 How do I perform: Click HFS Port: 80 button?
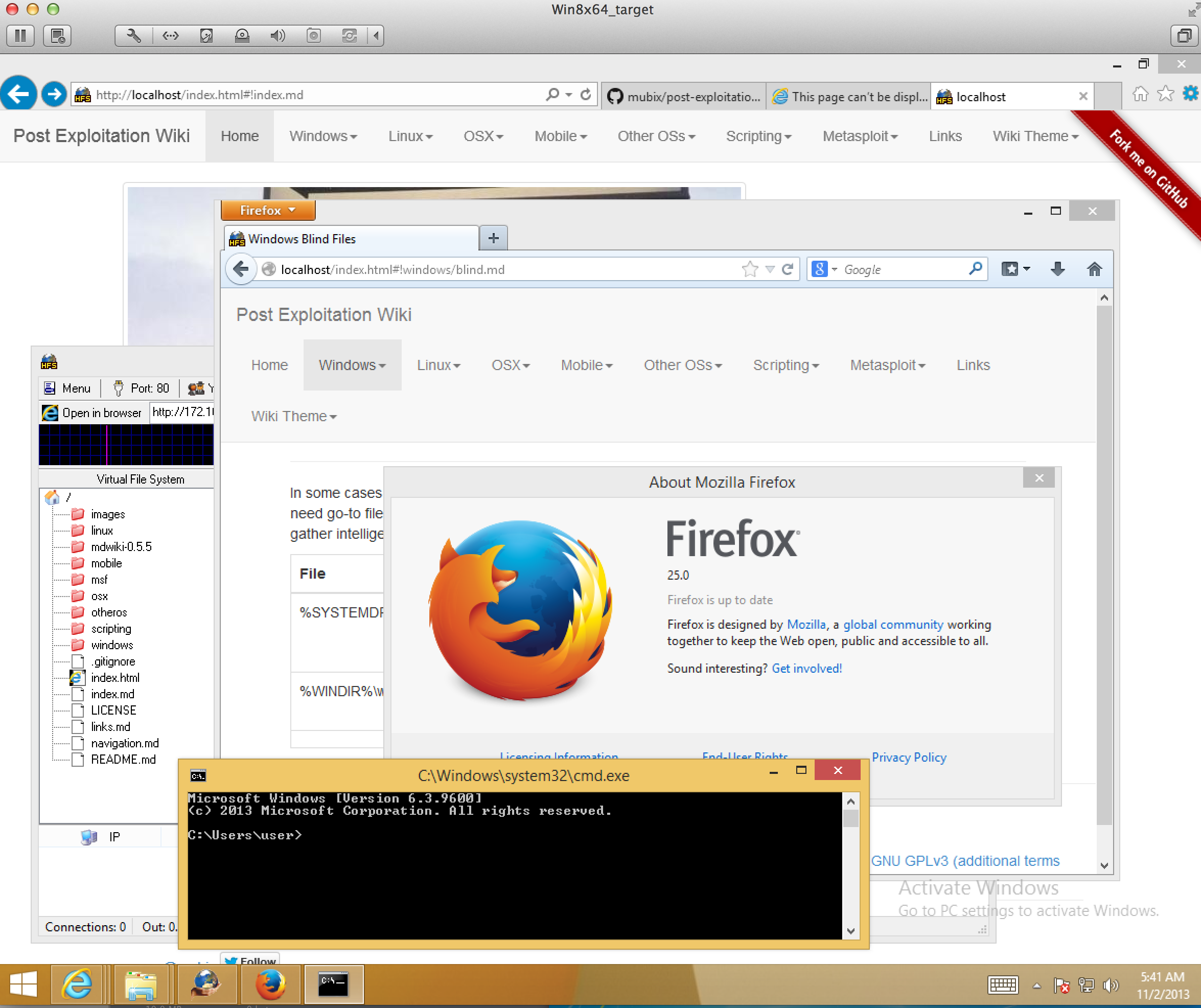[141, 388]
